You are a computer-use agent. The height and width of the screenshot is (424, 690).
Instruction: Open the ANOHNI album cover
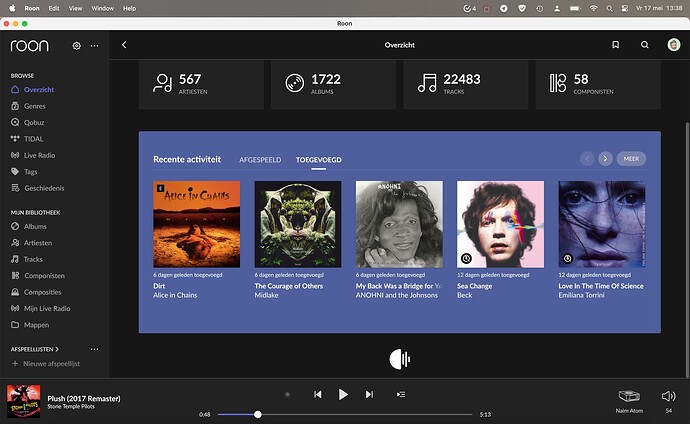click(x=399, y=224)
